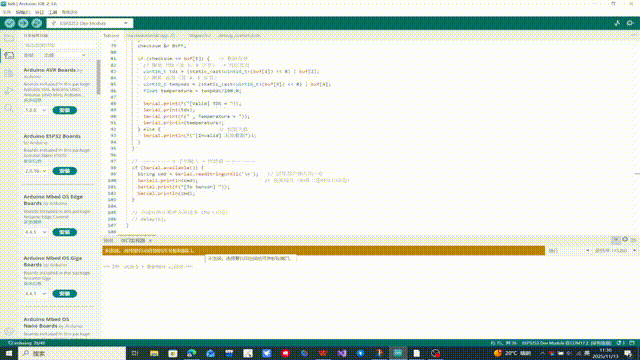
Task: Open version dropdown for Arduino AVR Boards
Action: 36,110
